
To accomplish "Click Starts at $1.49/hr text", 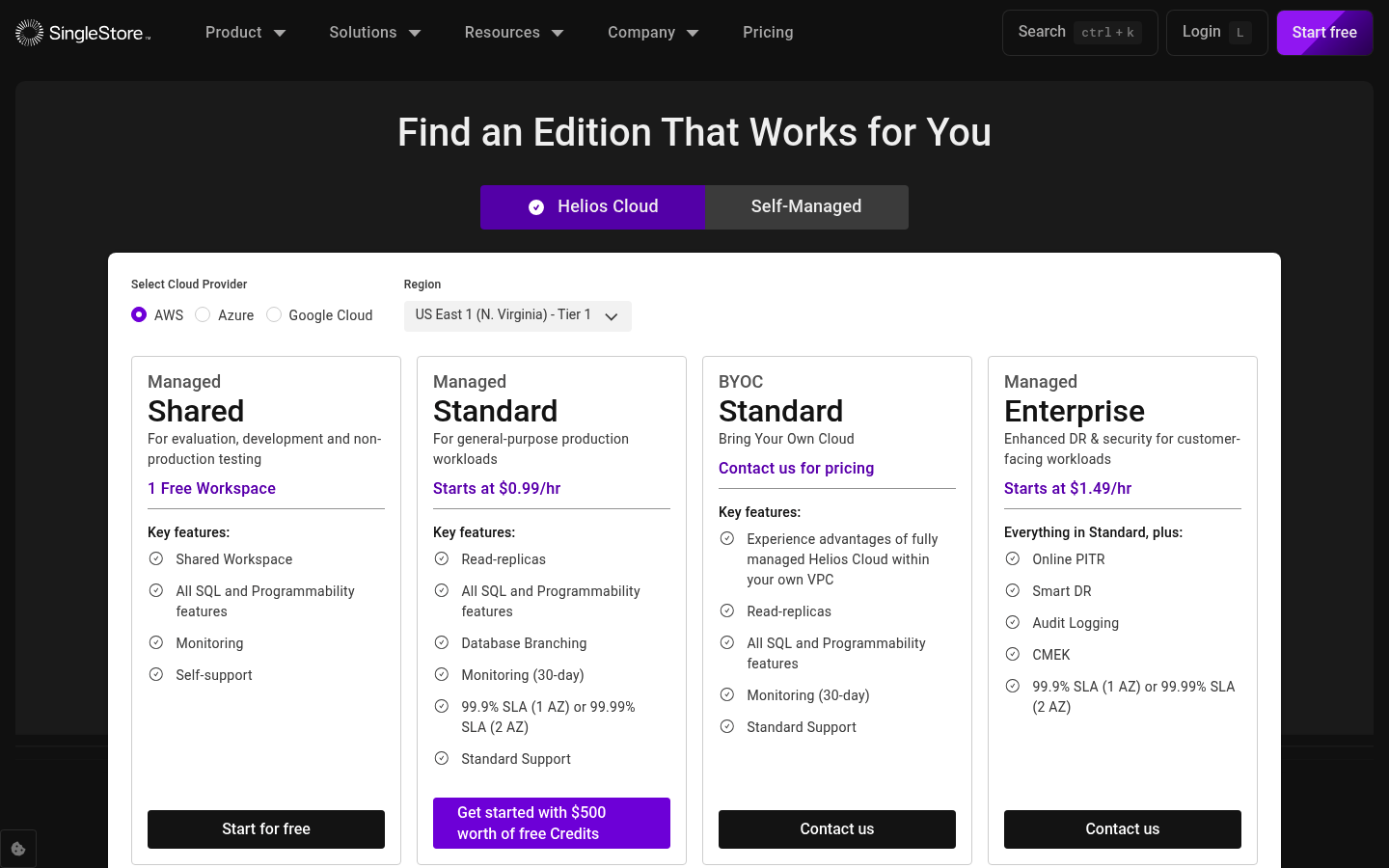I will click(x=1068, y=488).
